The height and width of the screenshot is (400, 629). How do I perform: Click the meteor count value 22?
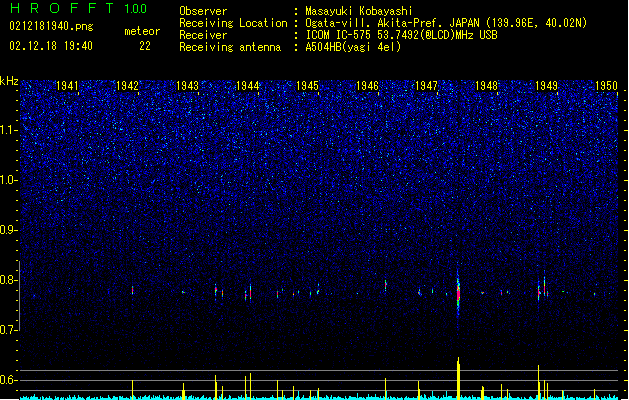[145, 46]
